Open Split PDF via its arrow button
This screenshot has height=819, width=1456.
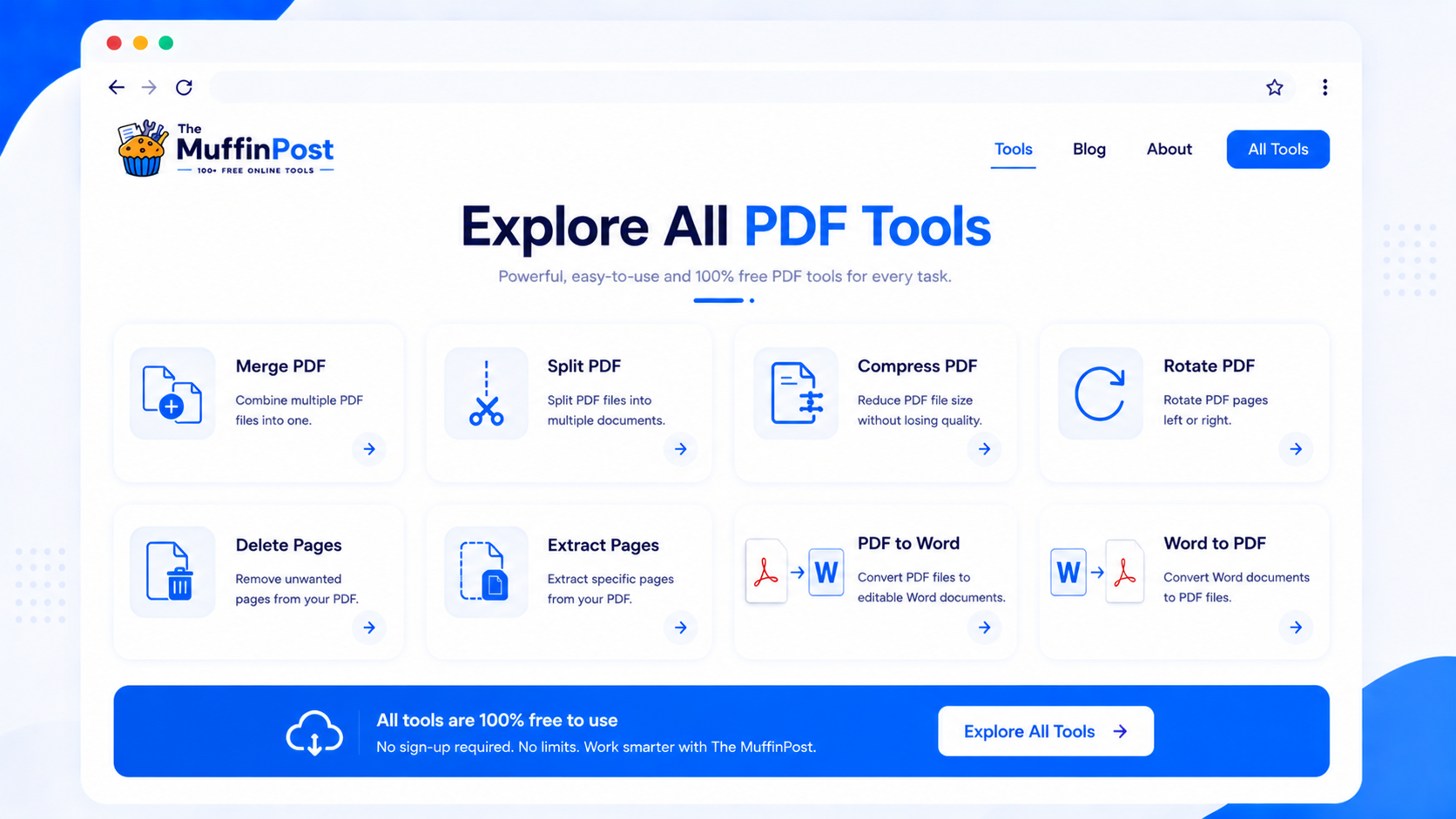pyautogui.click(x=680, y=449)
